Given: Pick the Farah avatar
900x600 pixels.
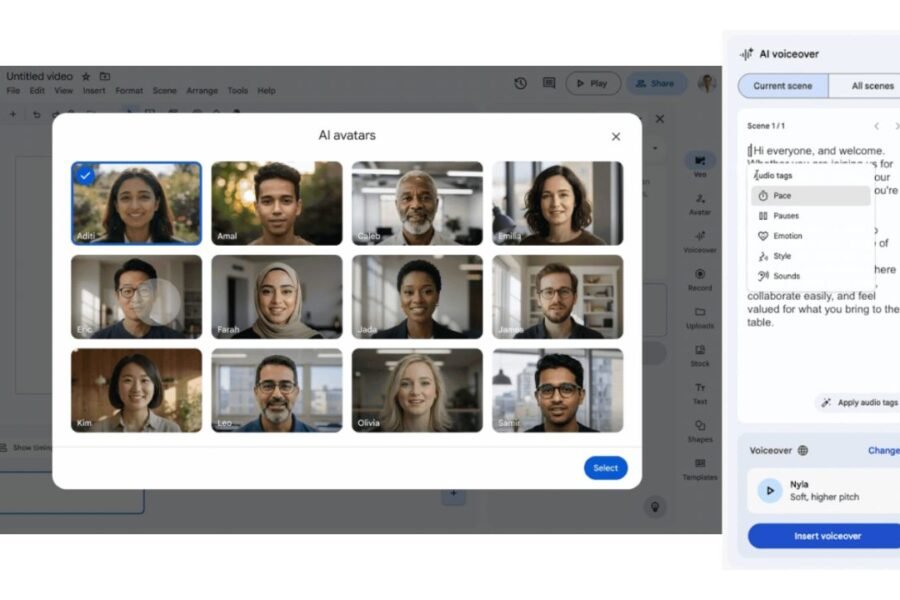Looking at the screenshot, I should click(277, 297).
